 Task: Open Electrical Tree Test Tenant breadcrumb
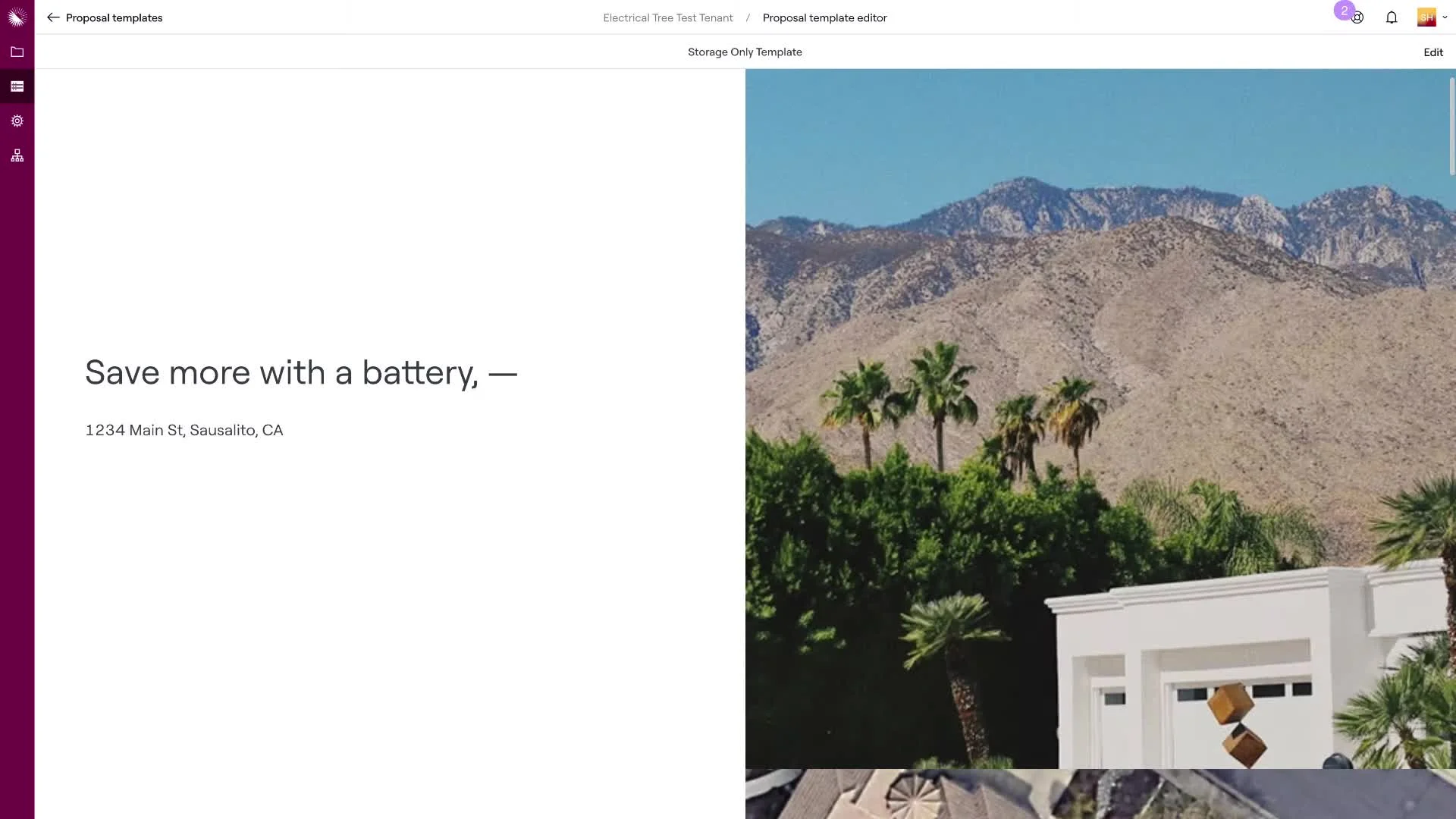667,17
